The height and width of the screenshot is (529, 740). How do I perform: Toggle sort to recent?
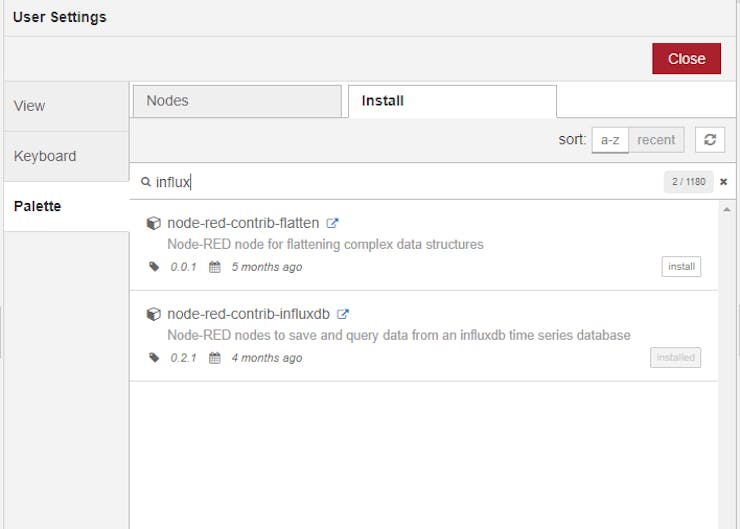tap(656, 140)
